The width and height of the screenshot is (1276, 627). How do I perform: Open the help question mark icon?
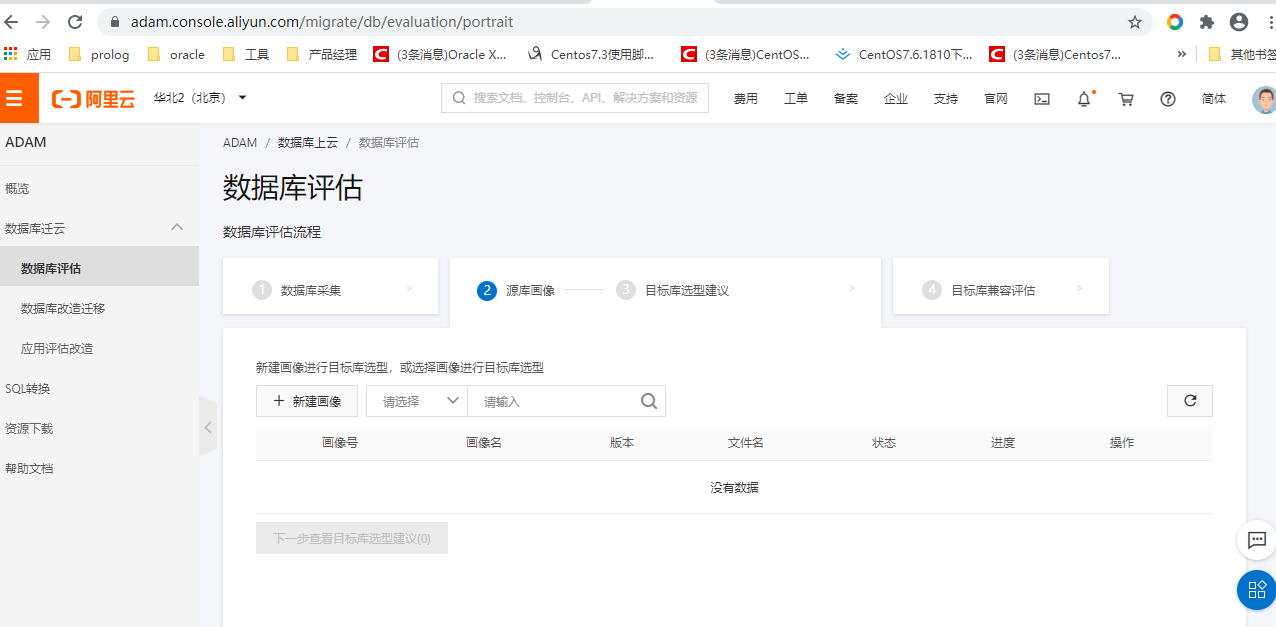click(1168, 99)
